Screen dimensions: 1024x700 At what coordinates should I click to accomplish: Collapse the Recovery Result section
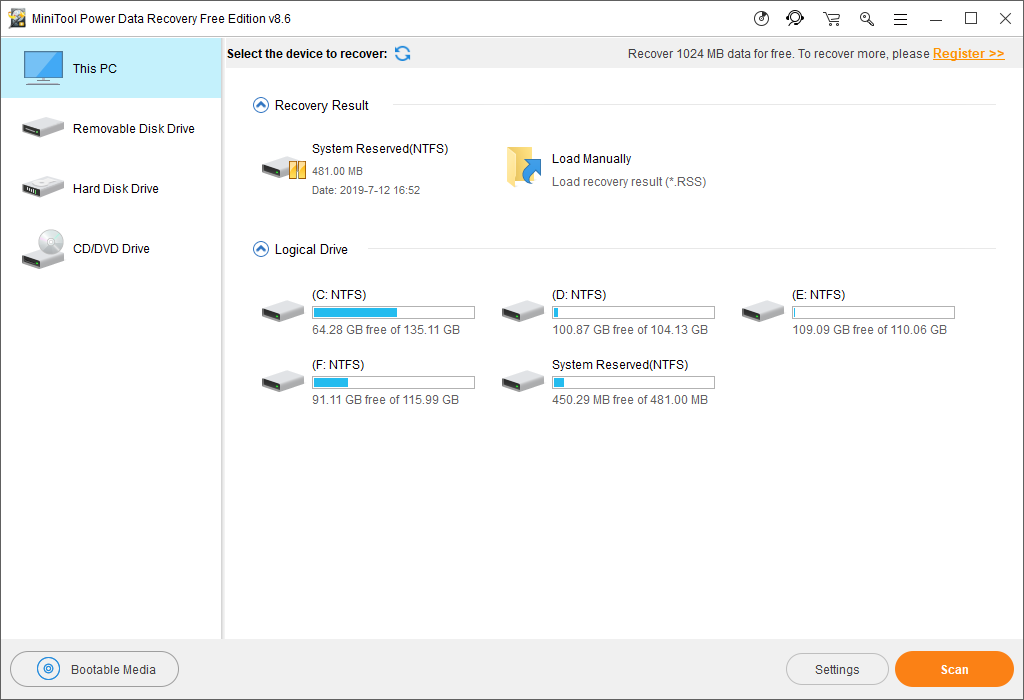pos(261,105)
